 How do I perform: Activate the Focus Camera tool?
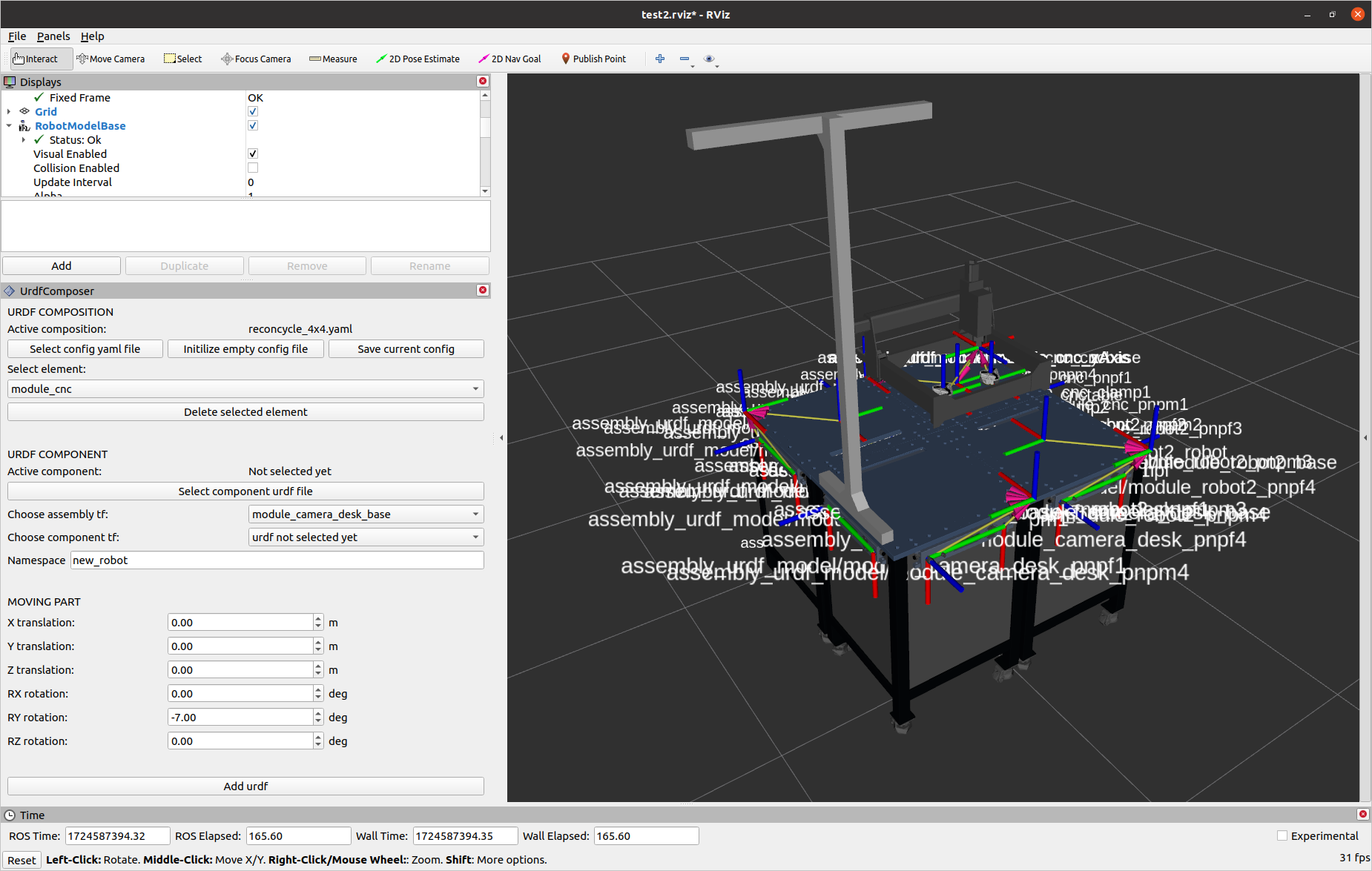(x=256, y=59)
